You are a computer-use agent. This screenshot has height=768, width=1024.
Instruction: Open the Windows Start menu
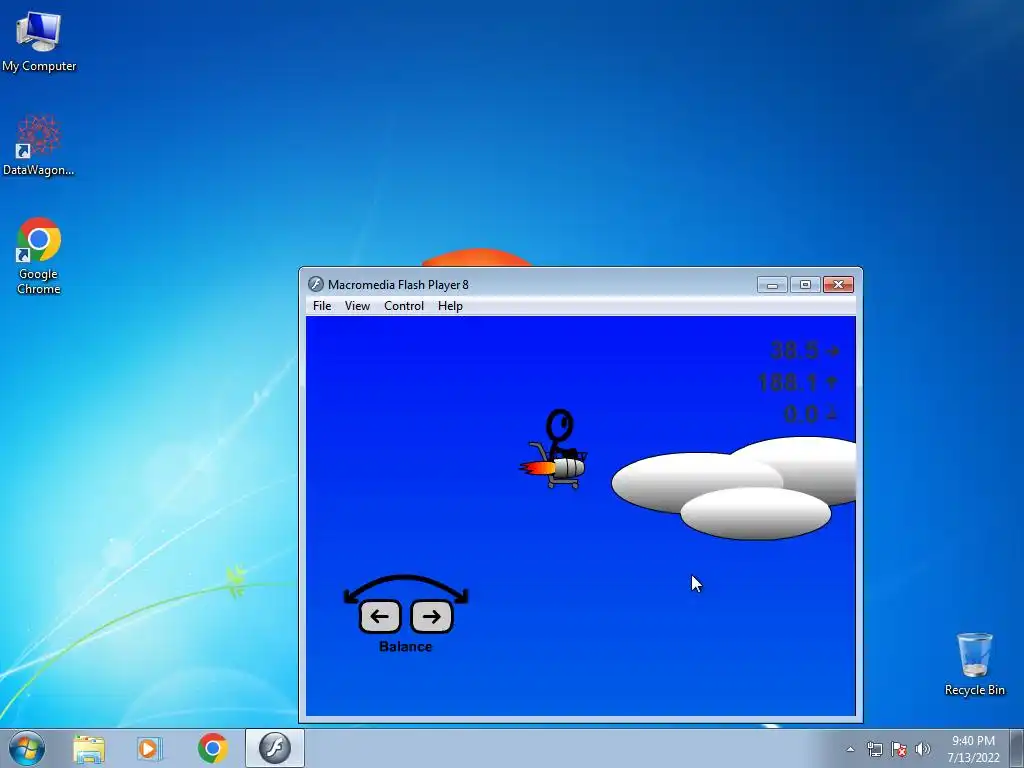(27, 748)
